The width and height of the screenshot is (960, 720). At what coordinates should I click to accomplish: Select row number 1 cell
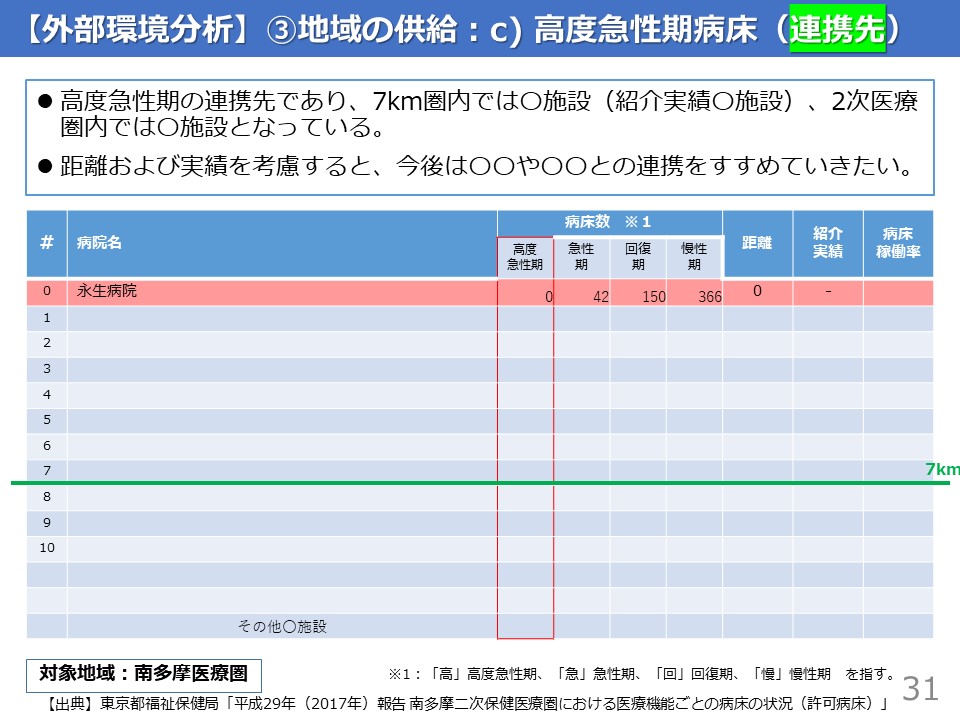(x=47, y=318)
